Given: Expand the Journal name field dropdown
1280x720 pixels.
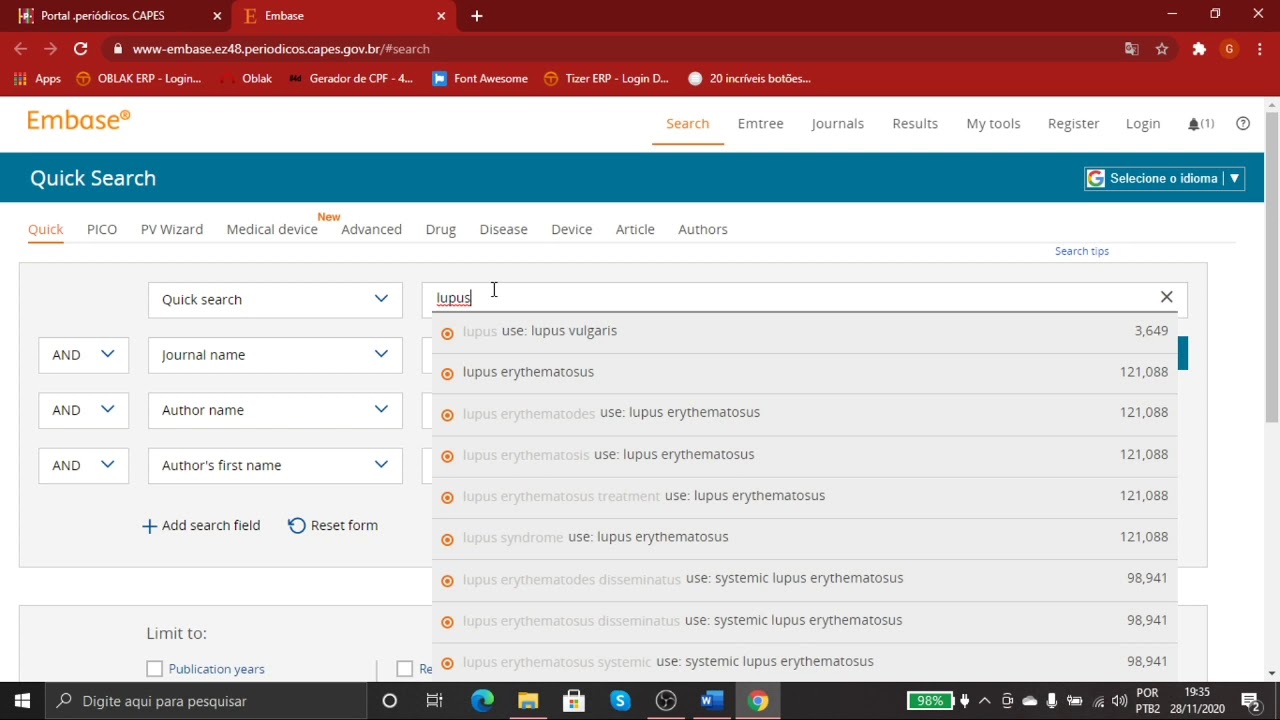Looking at the screenshot, I should coord(275,355).
